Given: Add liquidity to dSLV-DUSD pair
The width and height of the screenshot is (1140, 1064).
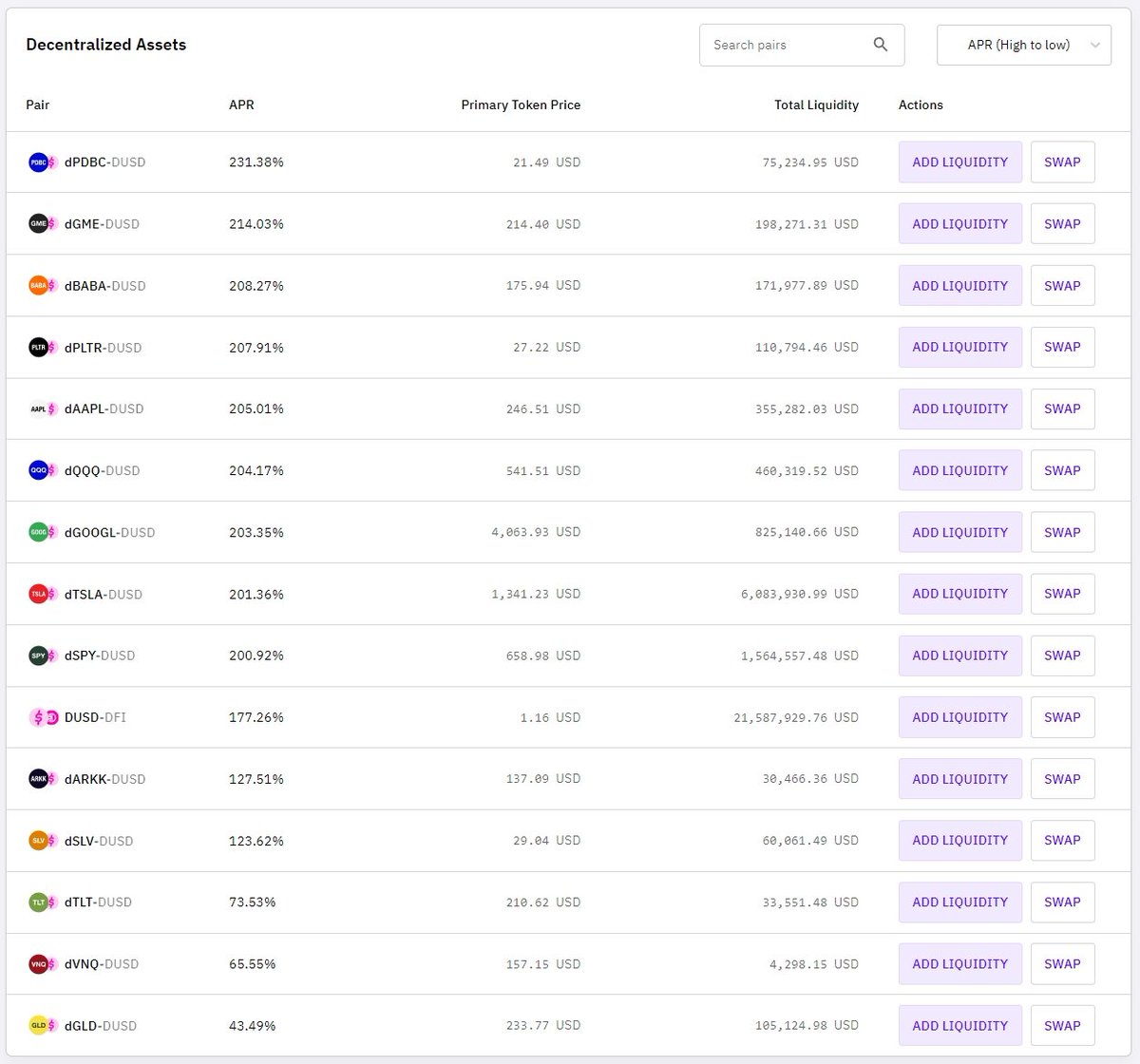Looking at the screenshot, I should click(960, 841).
